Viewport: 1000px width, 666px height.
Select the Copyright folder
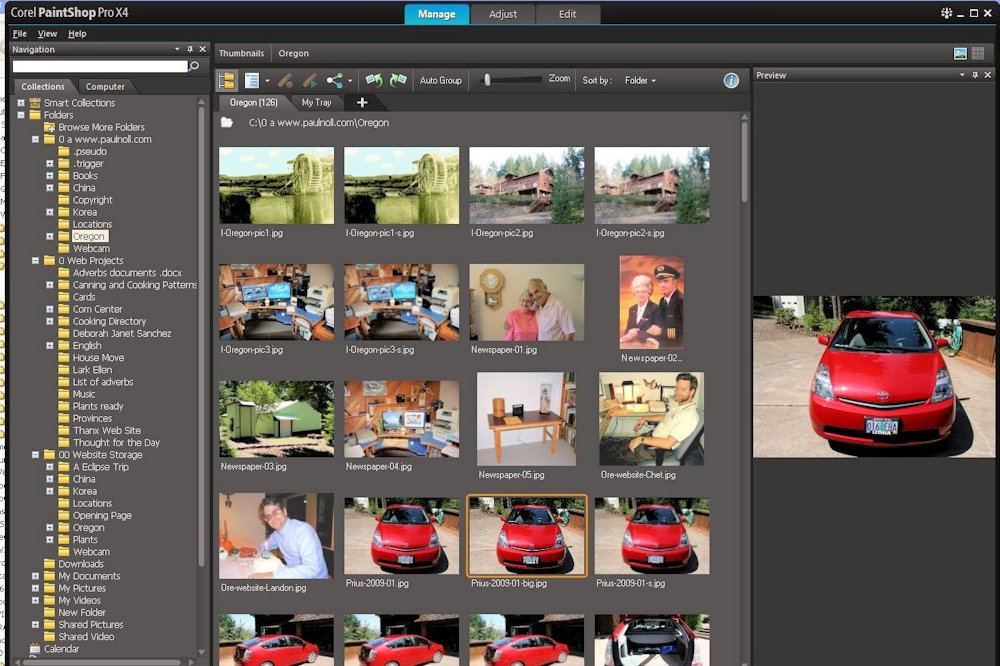point(92,200)
